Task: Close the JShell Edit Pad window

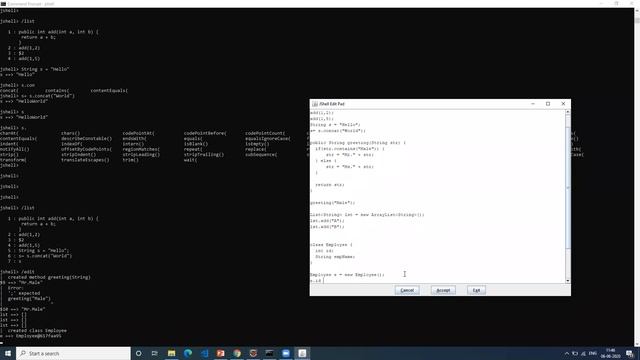Action: (563, 104)
